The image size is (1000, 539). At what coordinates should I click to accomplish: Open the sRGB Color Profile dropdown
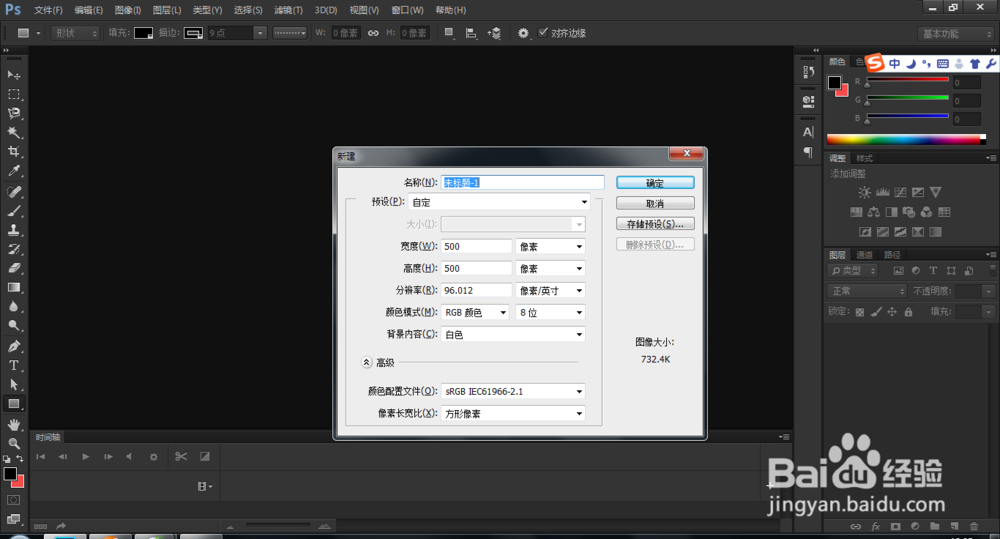pyautogui.click(x=513, y=392)
